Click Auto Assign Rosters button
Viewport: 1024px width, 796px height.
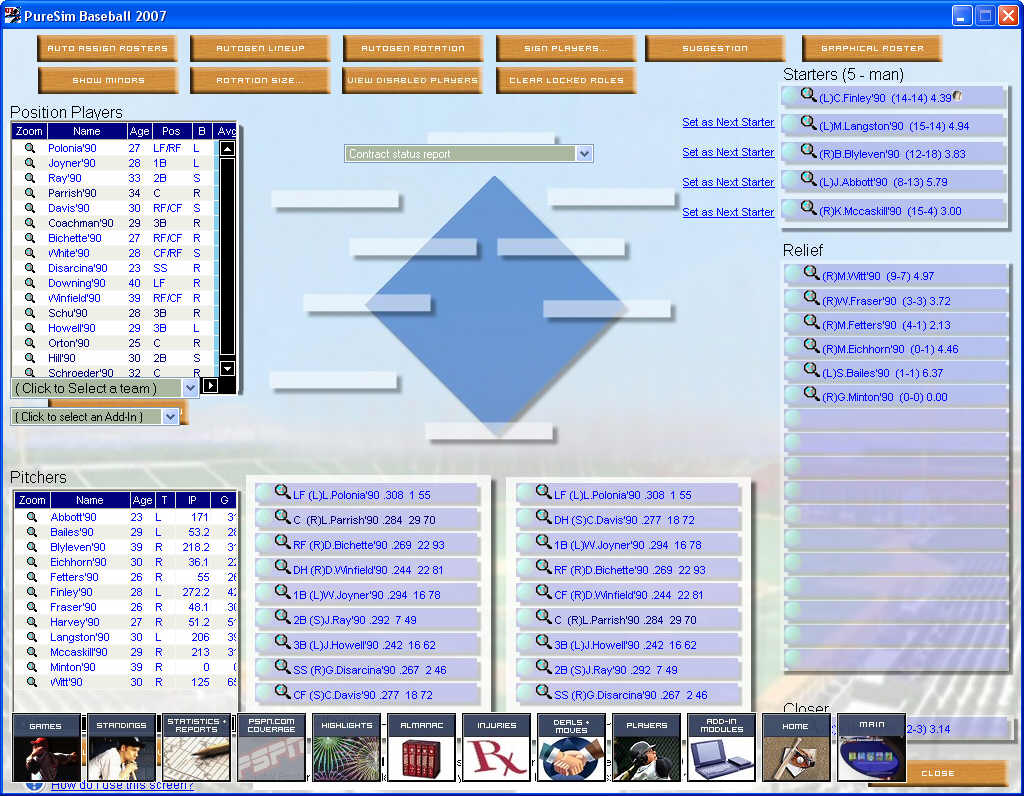click(107, 48)
